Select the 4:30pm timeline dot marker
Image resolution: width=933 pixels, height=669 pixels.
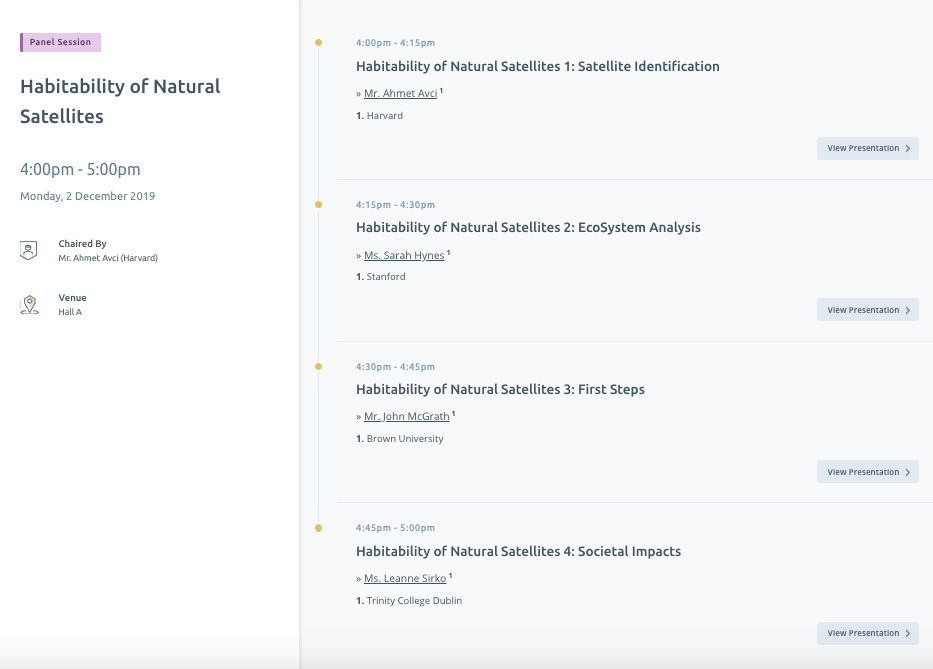pyautogui.click(x=318, y=367)
